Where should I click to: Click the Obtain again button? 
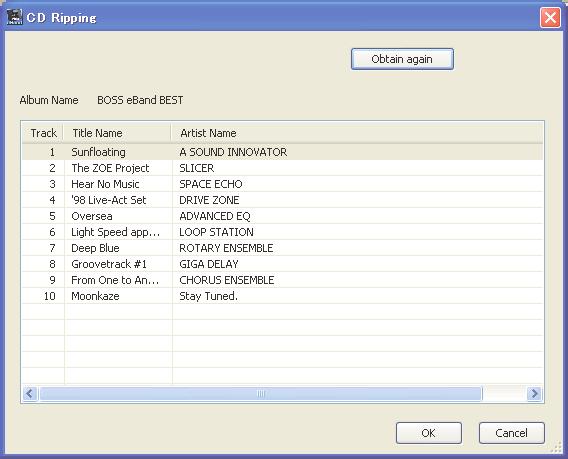(402, 59)
